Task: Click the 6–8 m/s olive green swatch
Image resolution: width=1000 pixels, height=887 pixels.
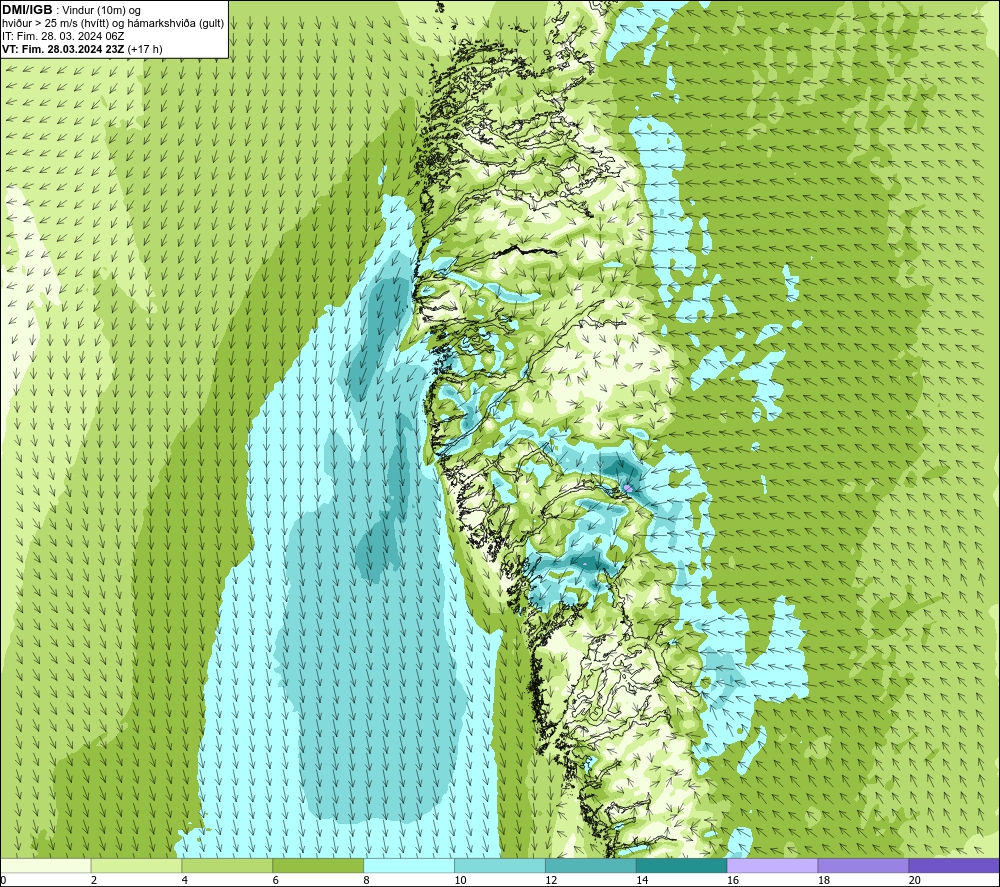Action: click(x=318, y=865)
